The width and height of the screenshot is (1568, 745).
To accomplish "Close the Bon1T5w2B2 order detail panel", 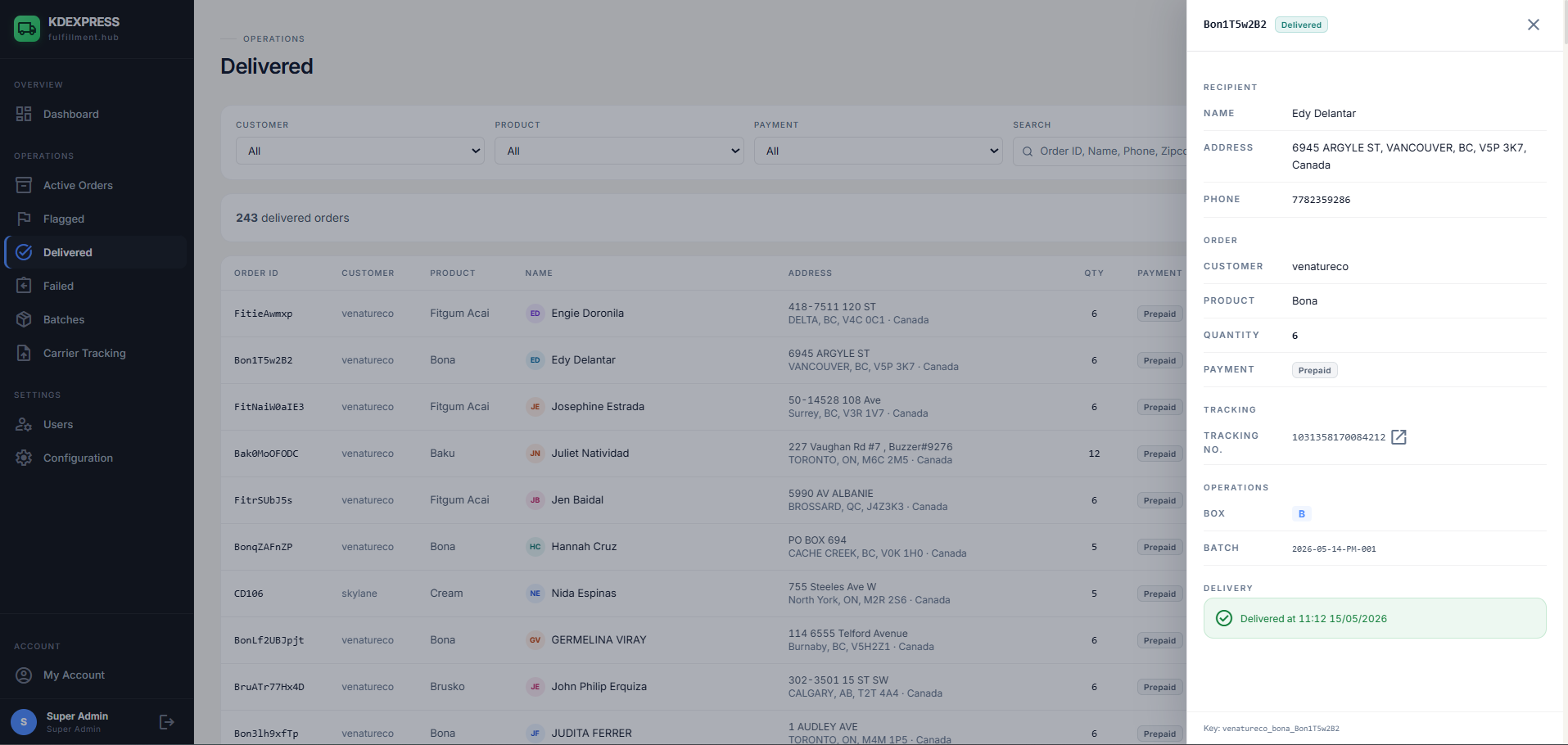I will click(1533, 25).
